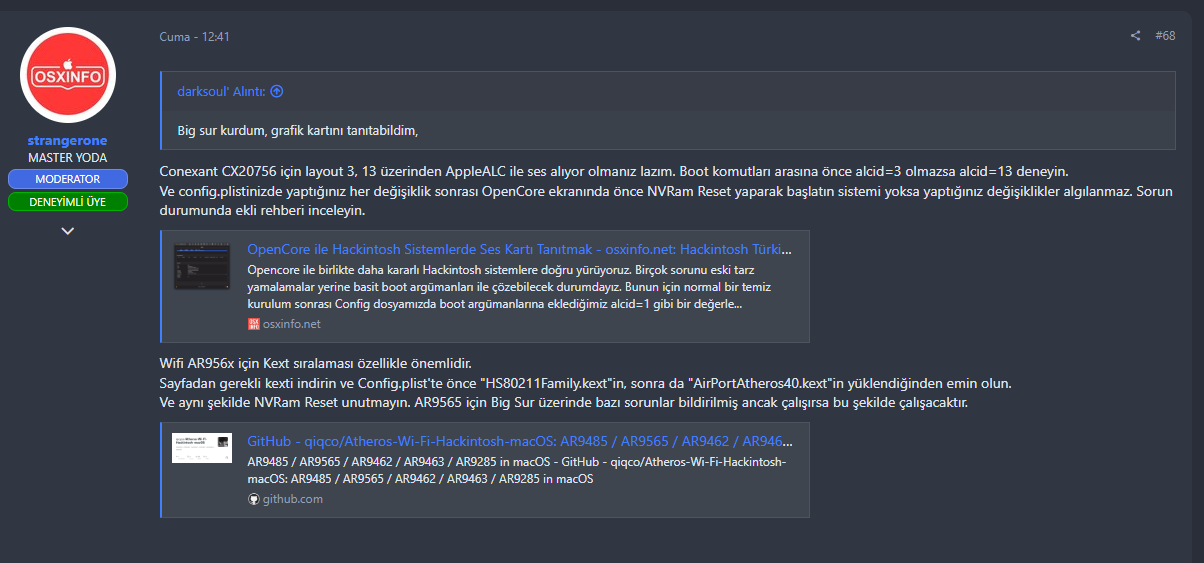
Task: Click the MASTER YODA user title
Action: (x=68, y=158)
